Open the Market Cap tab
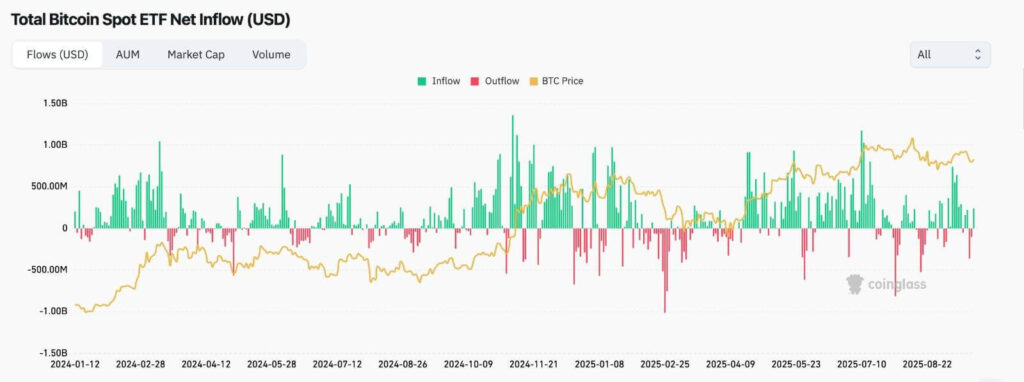The height and width of the screenshot is (382, 1024). (x=196, y=55)
